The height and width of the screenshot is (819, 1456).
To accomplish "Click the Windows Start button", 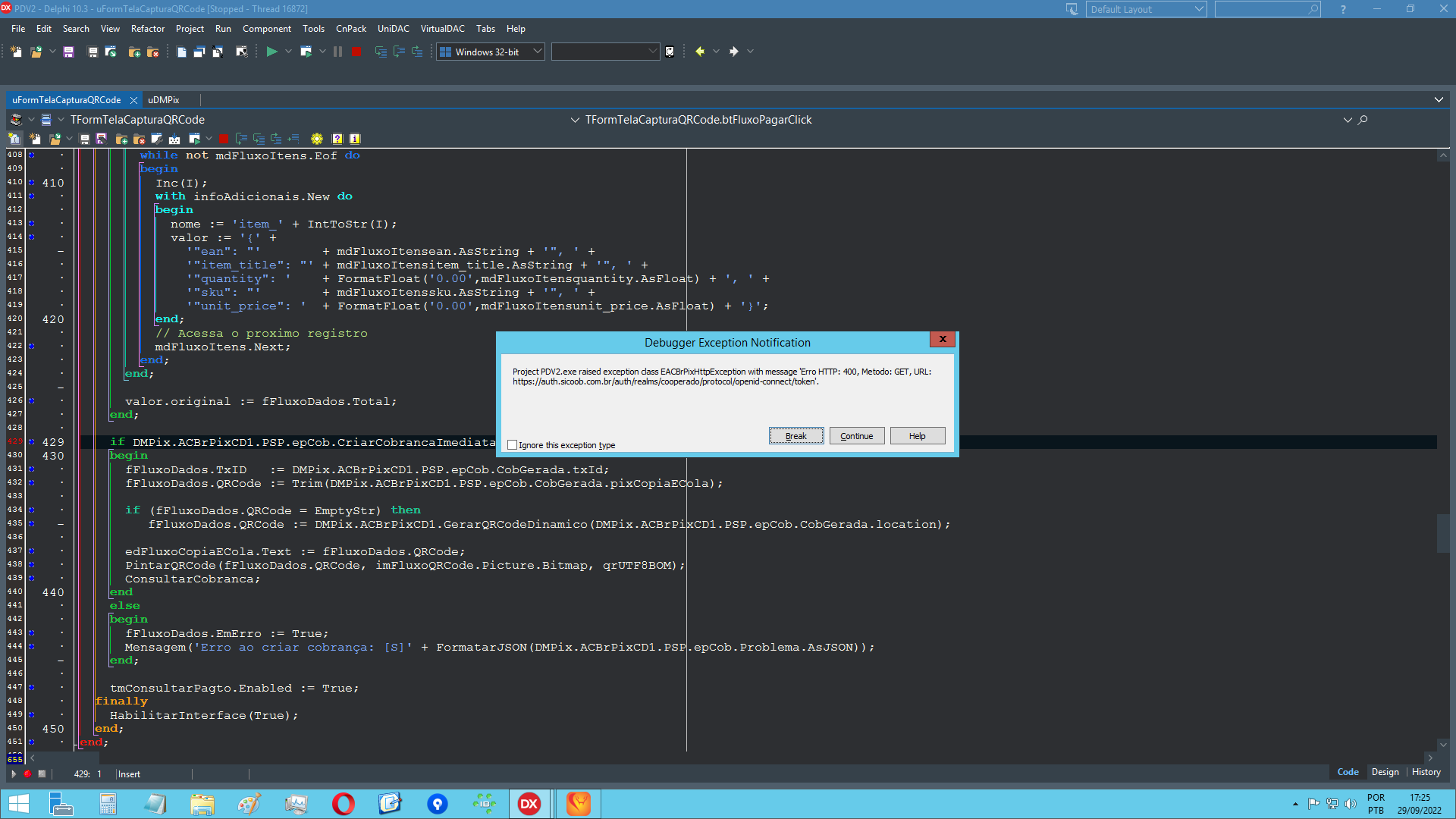I will click(x=18, y=804).
